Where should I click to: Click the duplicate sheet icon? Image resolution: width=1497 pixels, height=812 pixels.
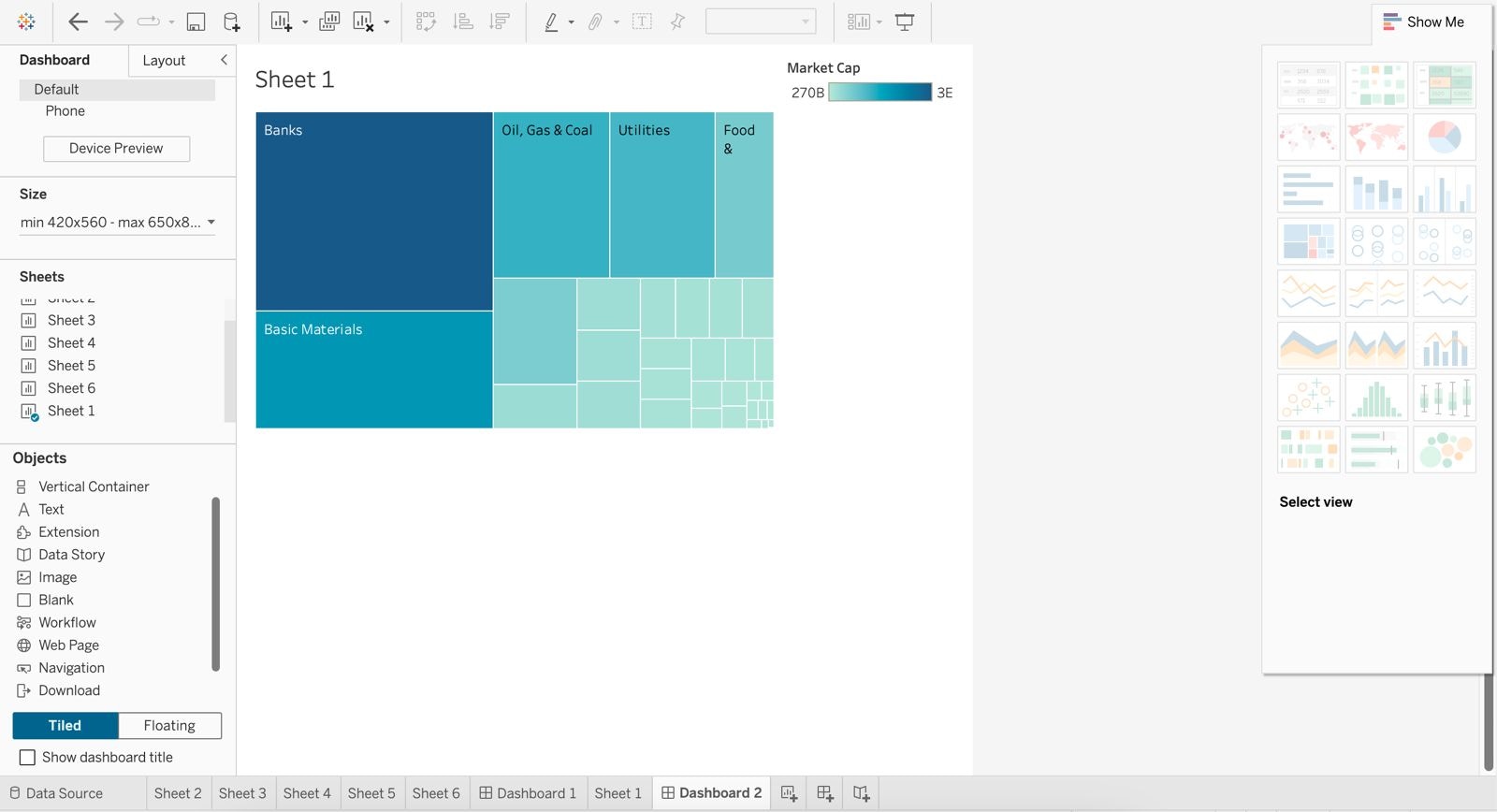coord(329,22)
